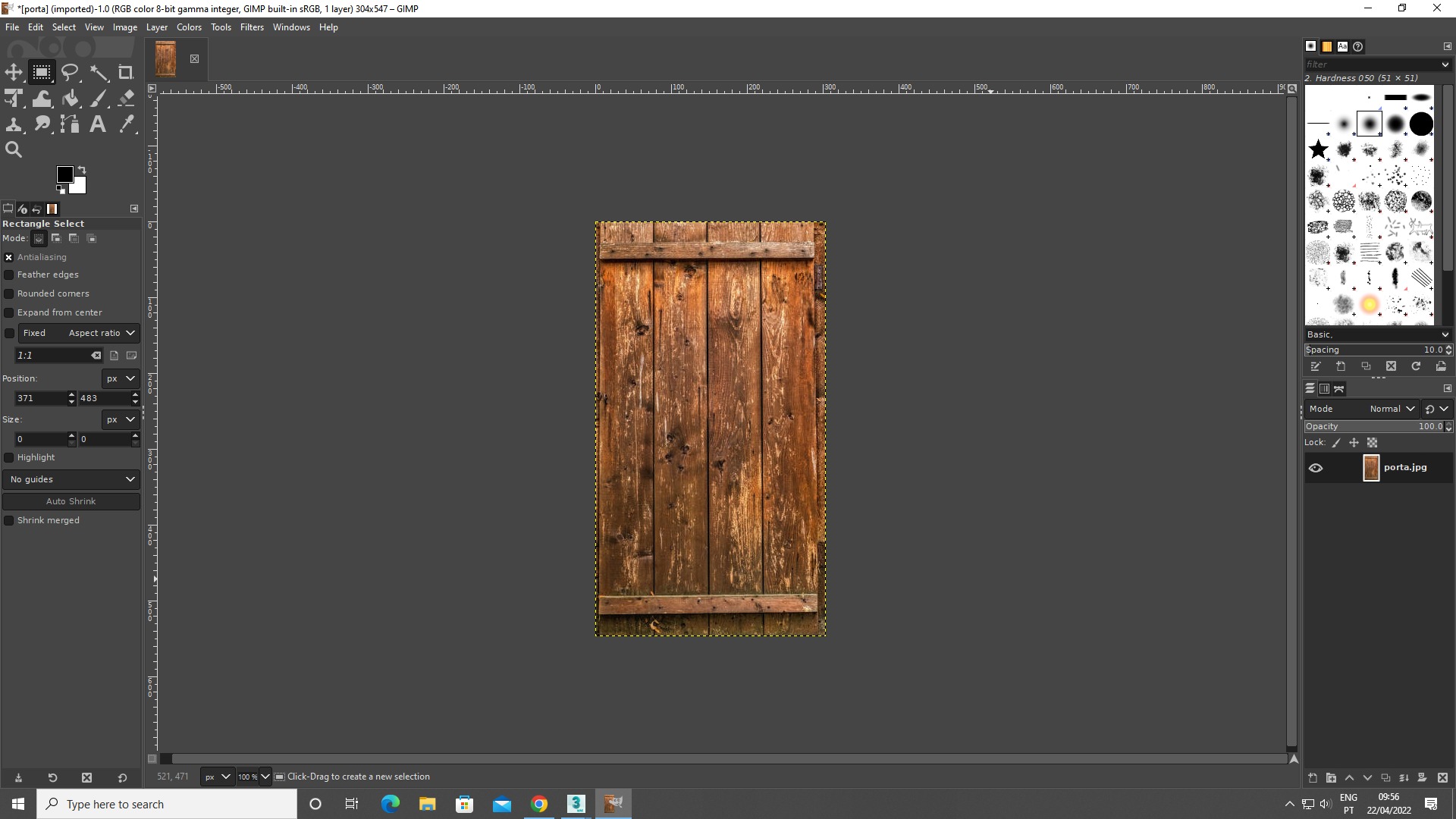Open the Size unit px dropdown
1456x819 pixels.
pos(121,419)
